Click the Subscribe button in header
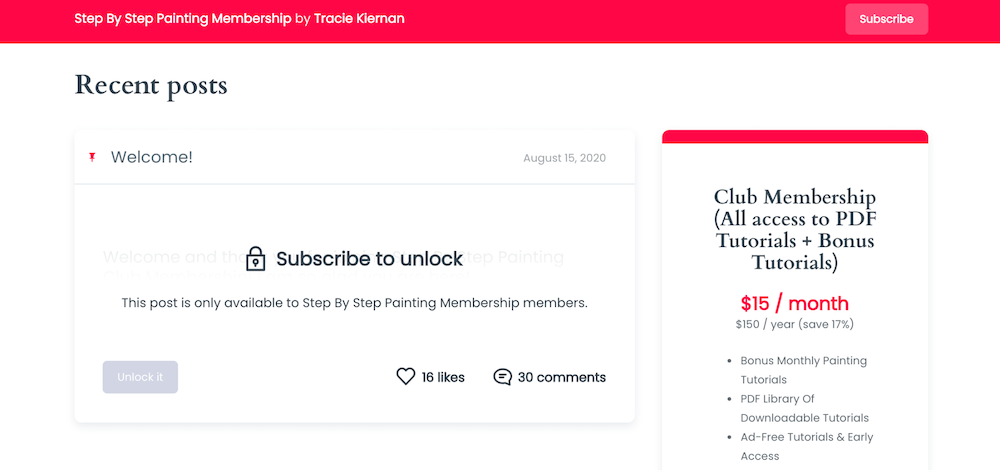Screen dimensions: 1000x472 tap(886, 19)
